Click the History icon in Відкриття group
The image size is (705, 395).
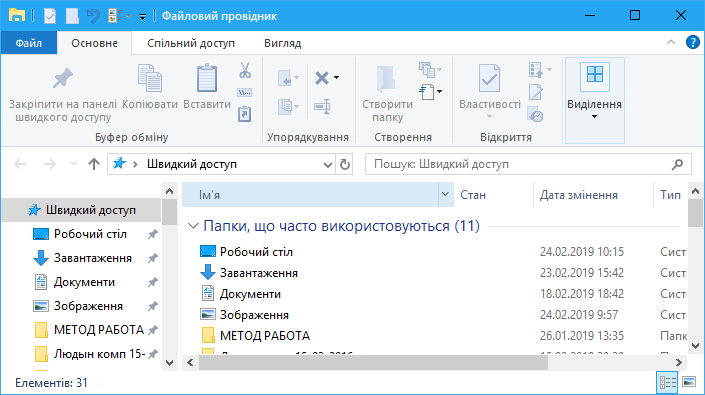[535, 114]
